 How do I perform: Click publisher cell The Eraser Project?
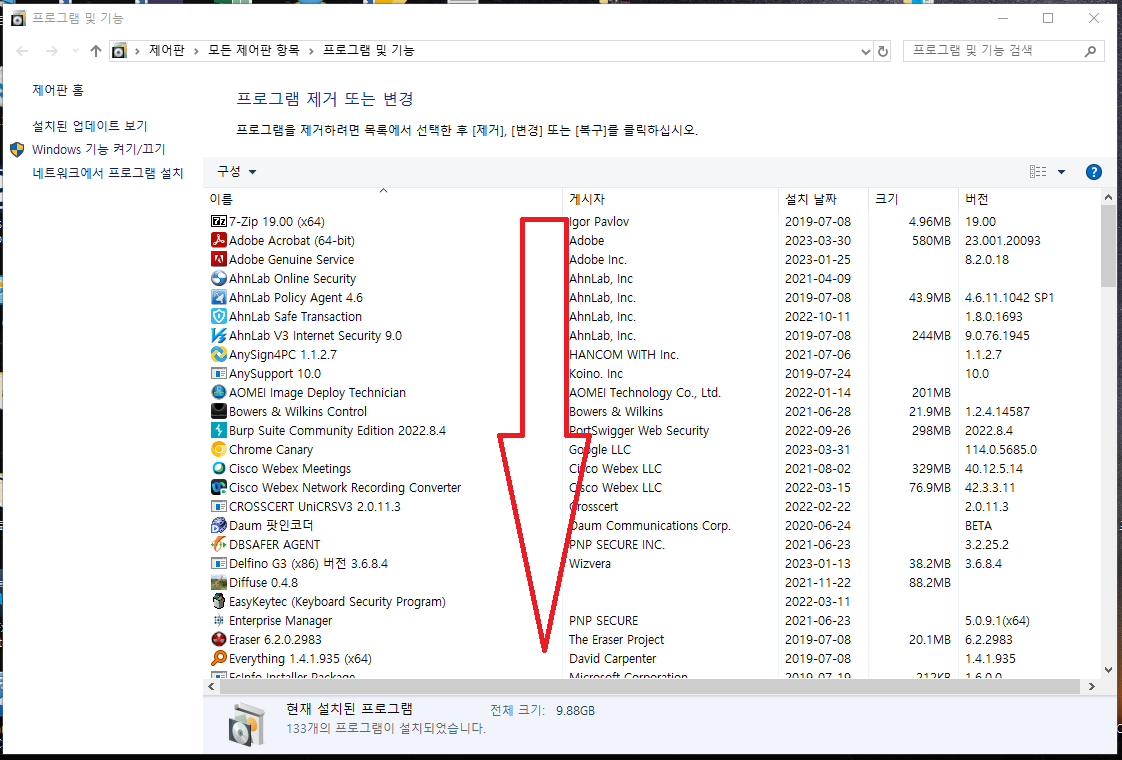click(617, 640)
